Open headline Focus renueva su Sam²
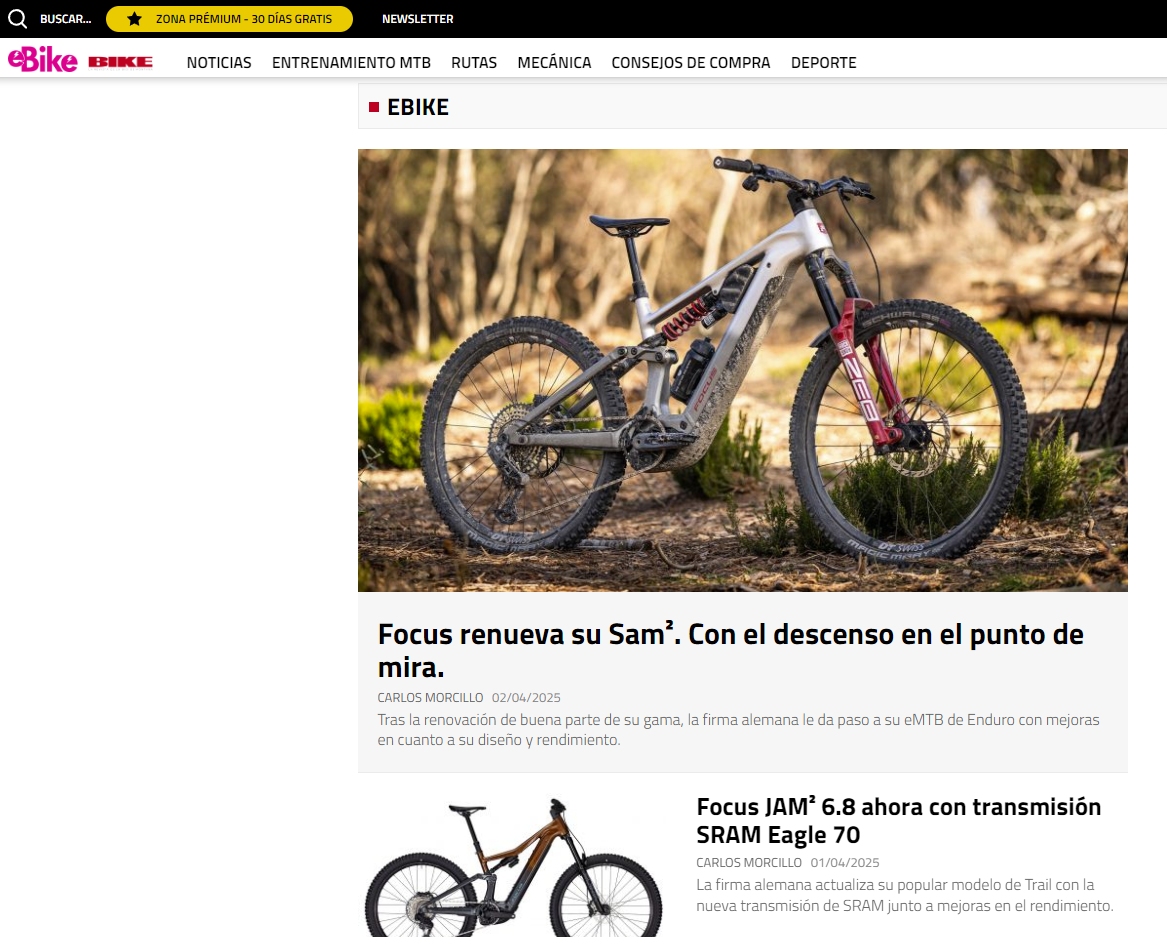 731,650
